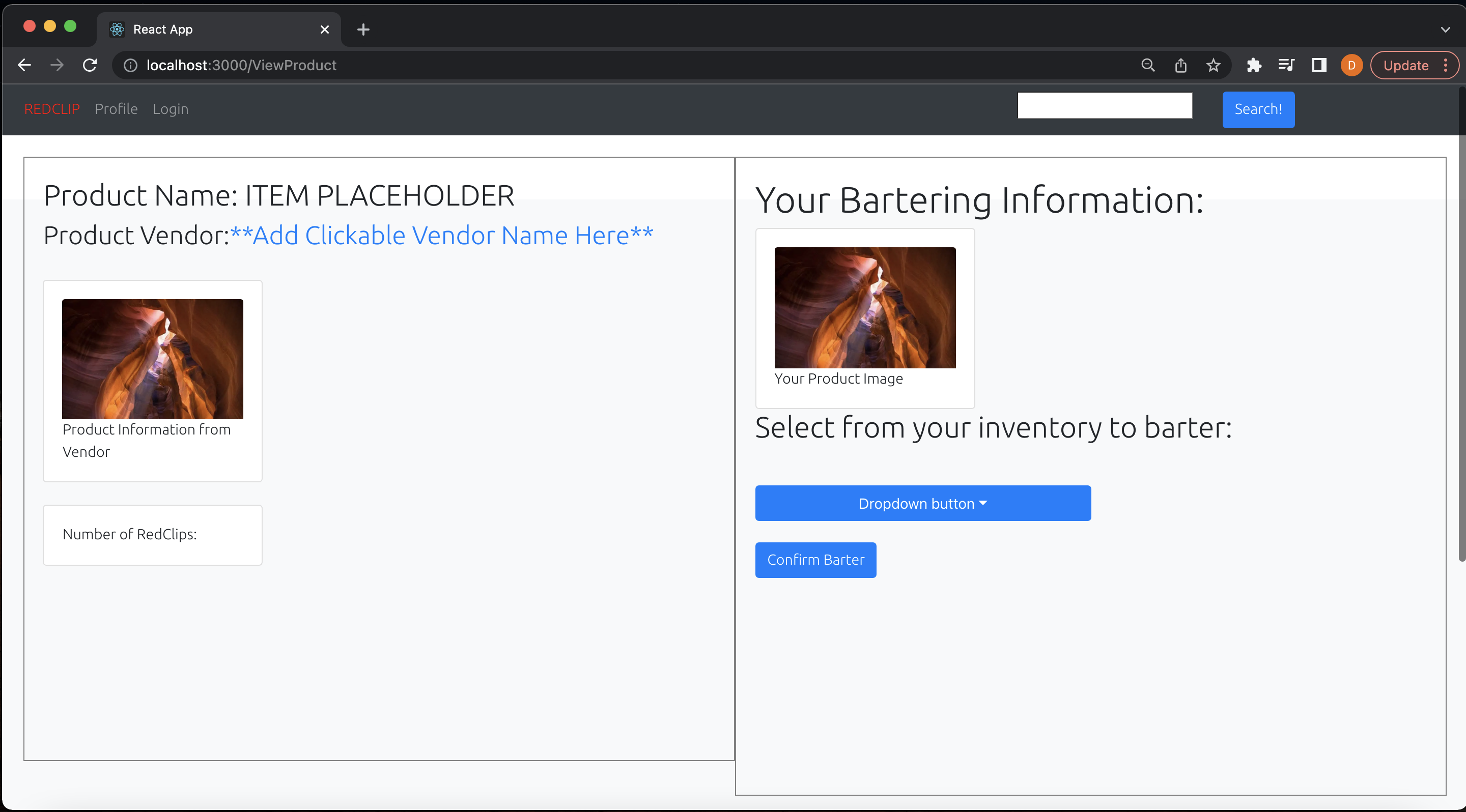Toggle the browser side panel icon
1466x812 pixels.
pos(1319,66)
